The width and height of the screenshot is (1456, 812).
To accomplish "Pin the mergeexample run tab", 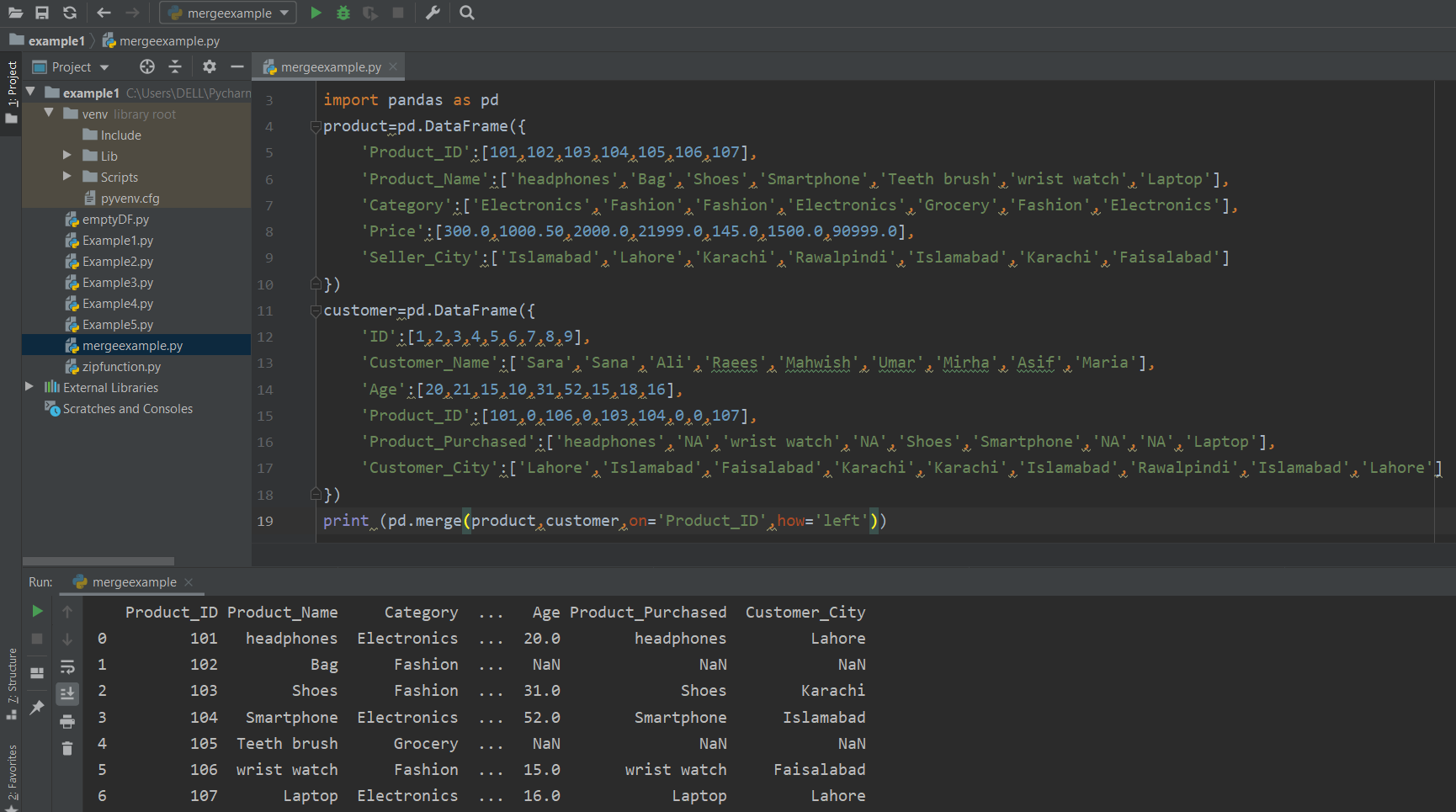I will [x=37, y=708].
